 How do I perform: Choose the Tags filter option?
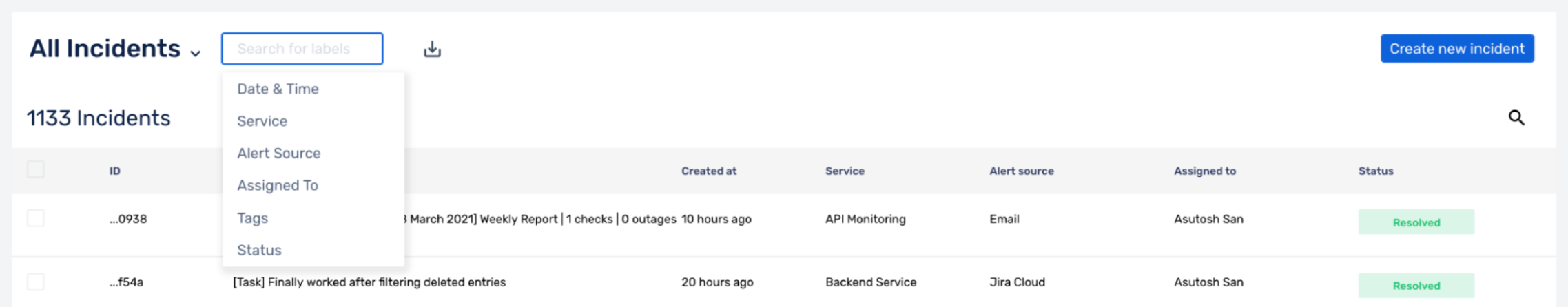(x=252, y=218)
